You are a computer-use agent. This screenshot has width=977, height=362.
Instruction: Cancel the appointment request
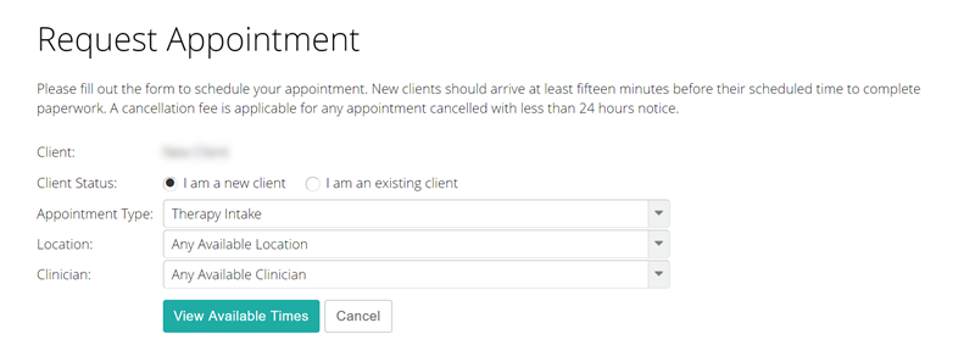coord(358,316)
